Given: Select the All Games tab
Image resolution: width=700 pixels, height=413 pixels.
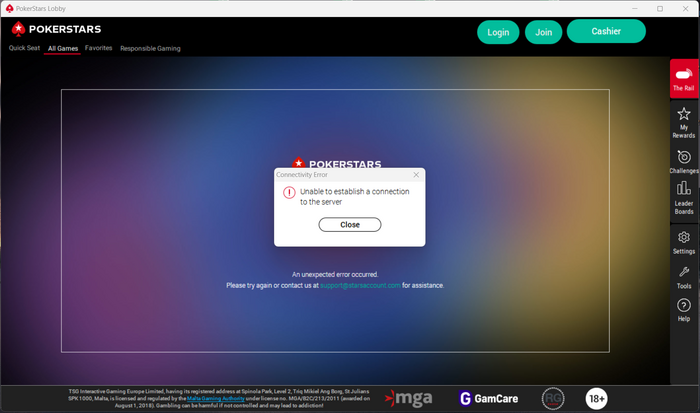Looking at the screenshot, I should click(x=62, y=48).
